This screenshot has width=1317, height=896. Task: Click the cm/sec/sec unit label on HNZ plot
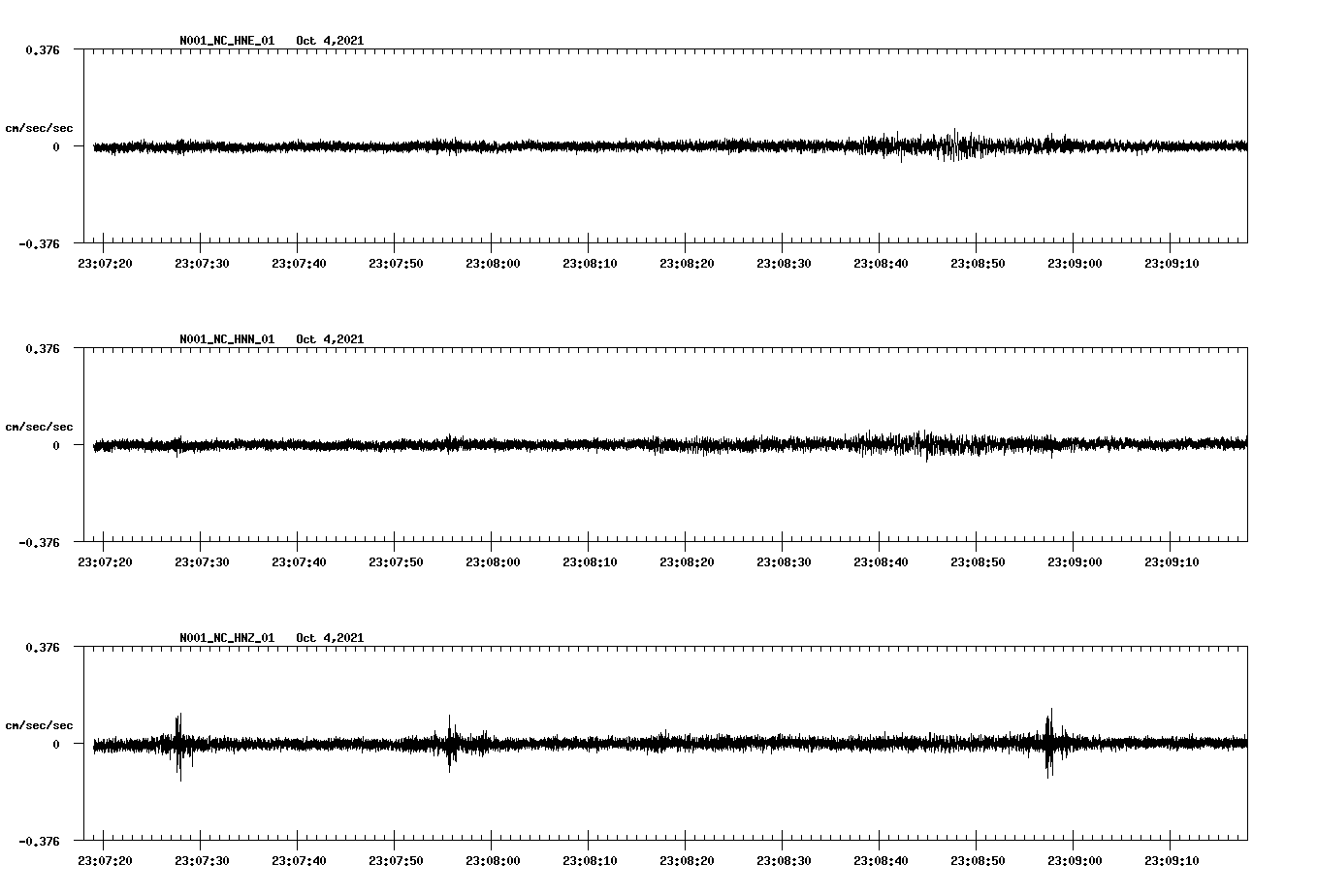tap(39, 725)
